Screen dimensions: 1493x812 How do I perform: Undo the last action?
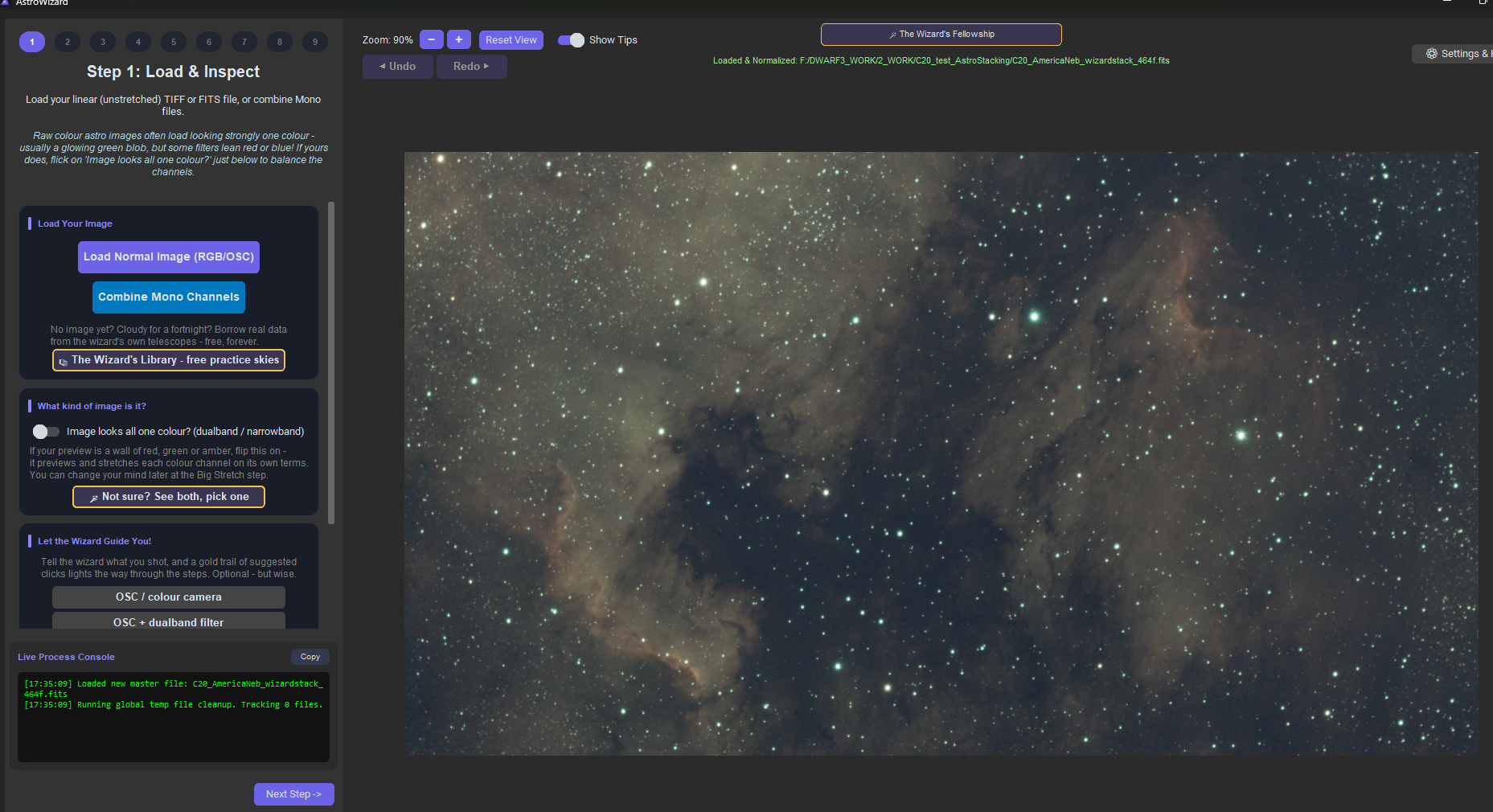pos(398,67)
